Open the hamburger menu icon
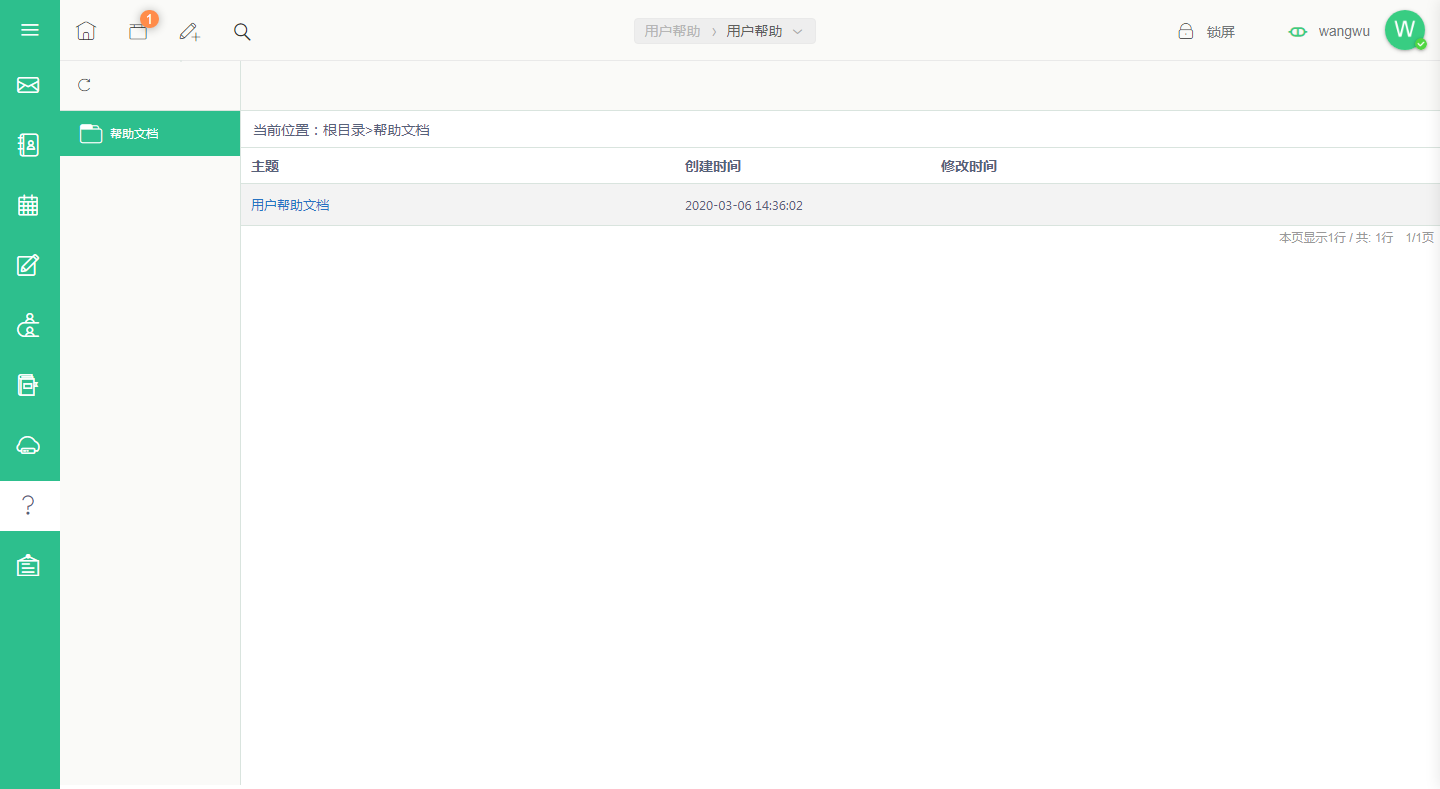1440x789 pixels. 30,30
